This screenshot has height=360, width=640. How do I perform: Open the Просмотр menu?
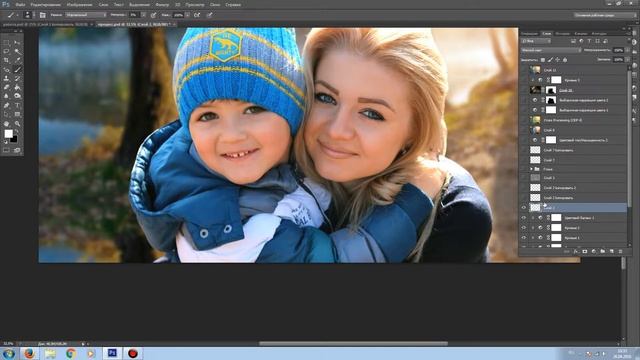(x=195, y=4)
